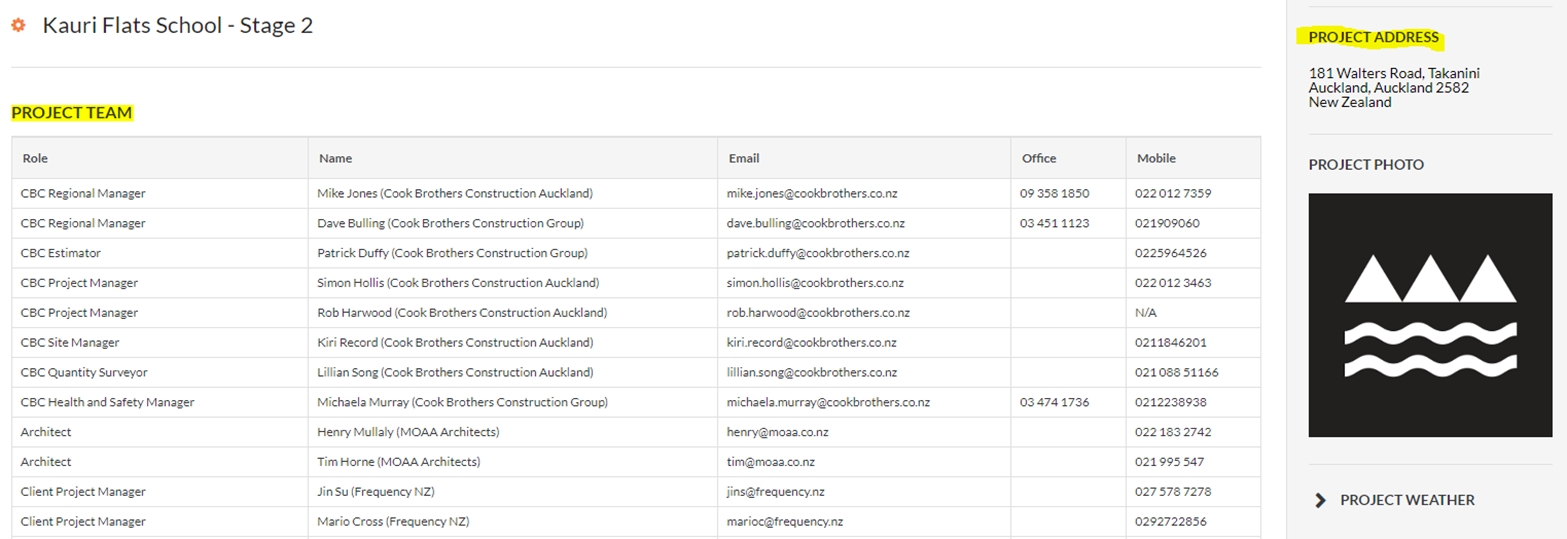This screenshot has height=539, width=1567.
Task: Click the N/A mobile cell for Rob Harwood
Action: (1193, 313)
